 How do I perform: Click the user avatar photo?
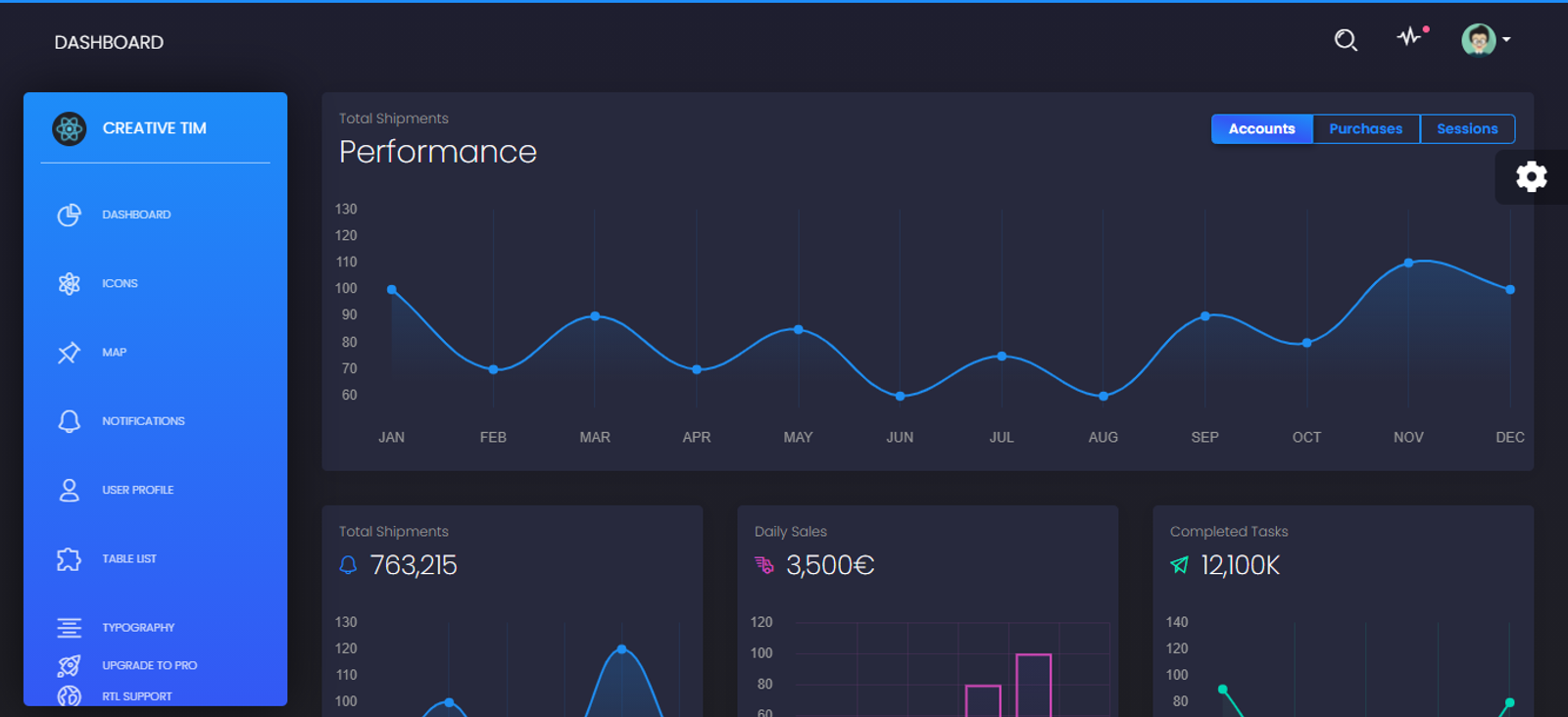(1479, 40)
